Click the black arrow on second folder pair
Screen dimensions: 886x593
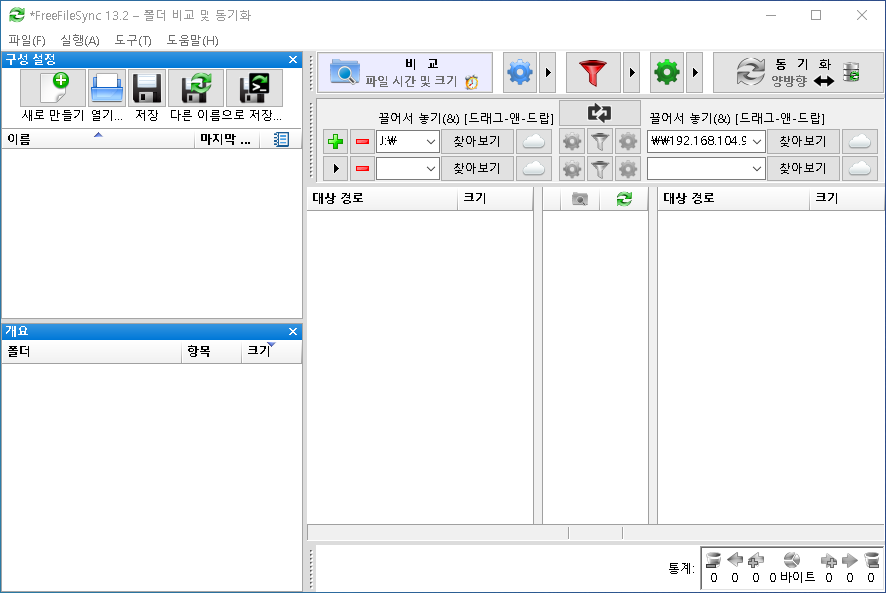[336, 168]
